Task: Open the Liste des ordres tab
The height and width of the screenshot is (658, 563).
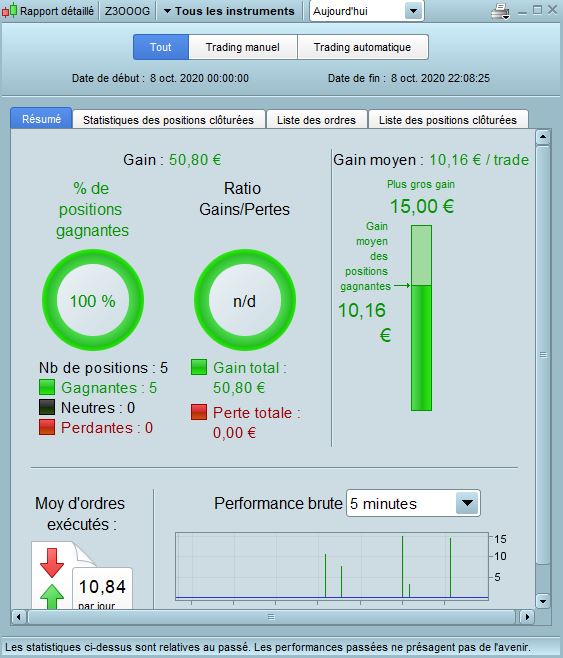Action: pos(316,120)
